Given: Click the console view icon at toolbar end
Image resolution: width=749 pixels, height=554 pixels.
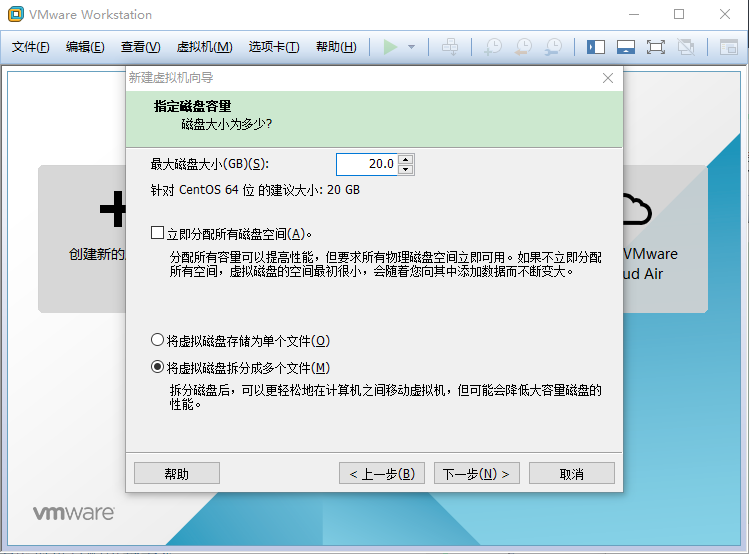Looking at the screenshot, I should (x=729, y=47).
